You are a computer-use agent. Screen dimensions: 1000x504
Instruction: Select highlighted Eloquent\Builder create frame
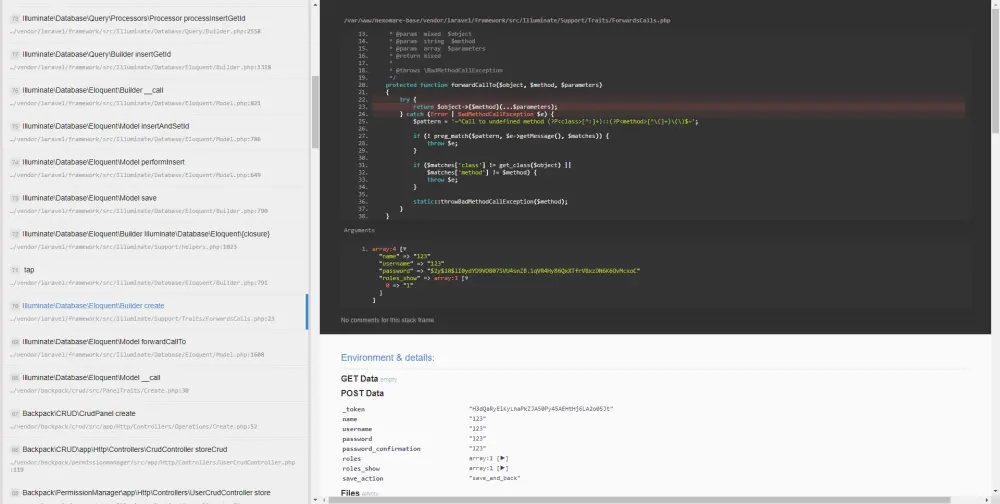[156, 312]
